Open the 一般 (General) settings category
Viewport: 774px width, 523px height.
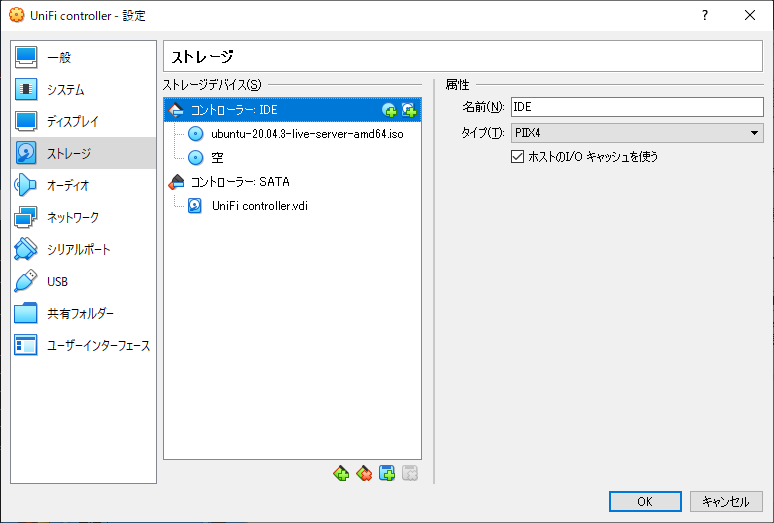83,57
